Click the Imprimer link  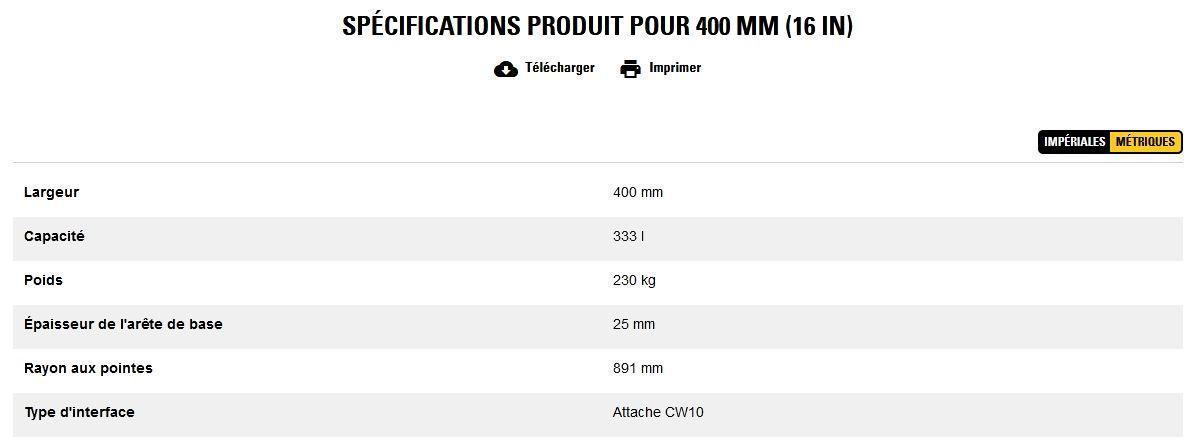pos(675,68)
